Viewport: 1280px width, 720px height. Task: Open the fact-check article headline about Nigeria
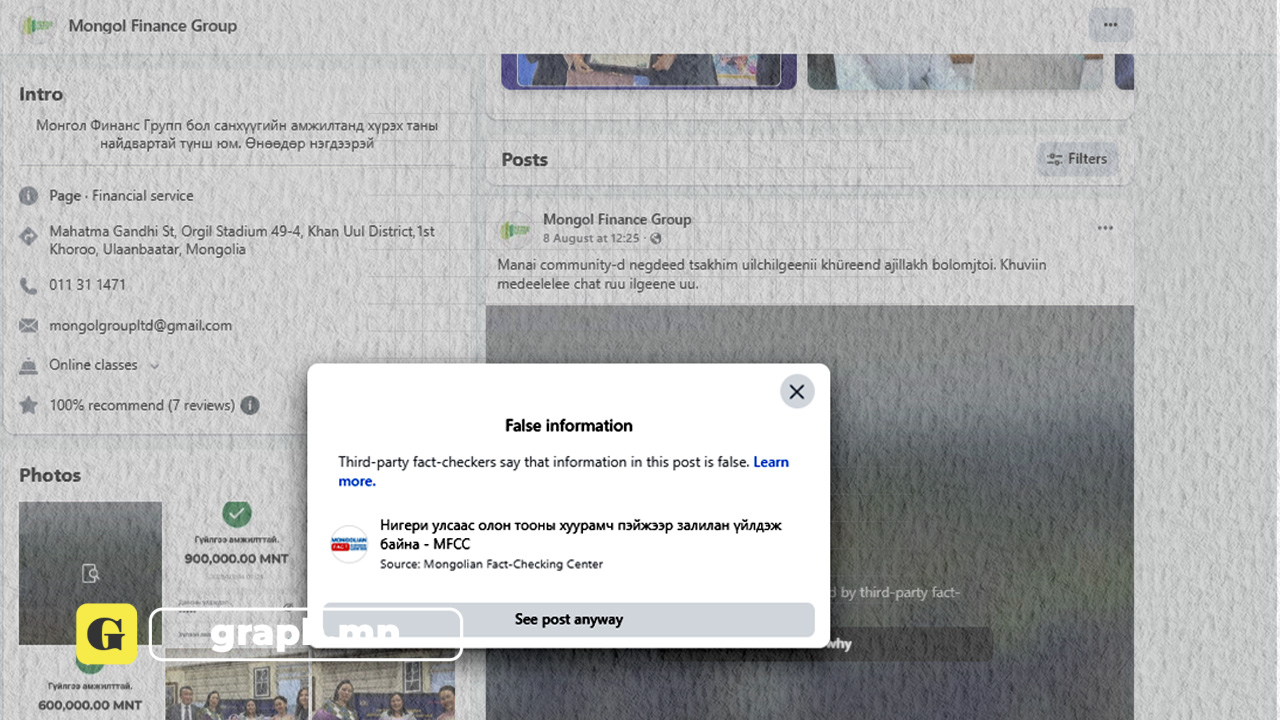pos(580,534)
